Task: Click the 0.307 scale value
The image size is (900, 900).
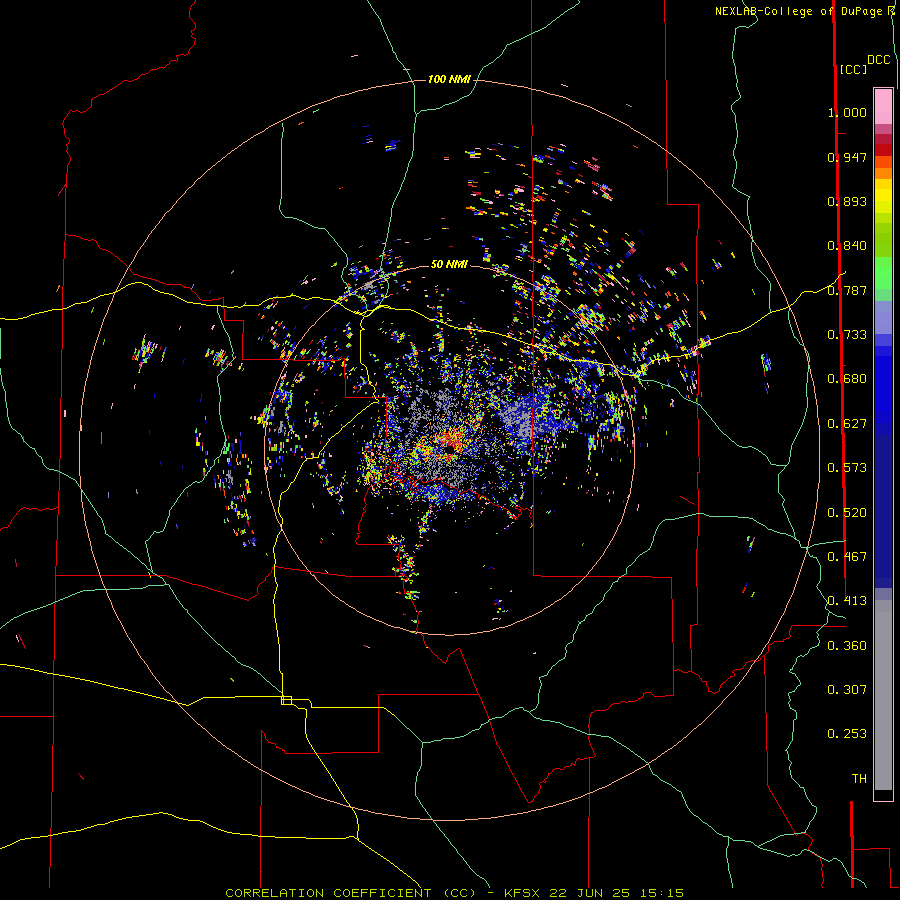Action: click(847, 690)
